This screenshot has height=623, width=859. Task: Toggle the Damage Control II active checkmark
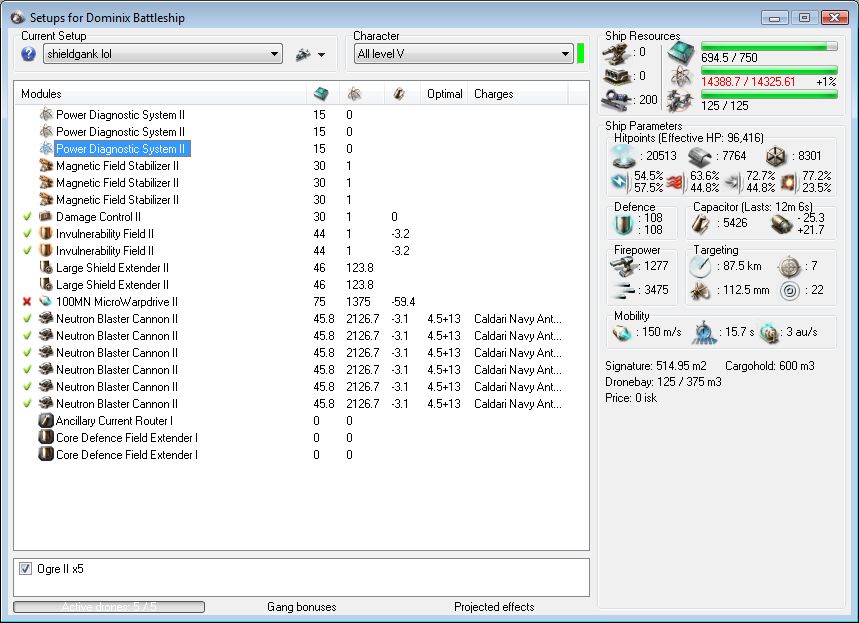point(27,216)
